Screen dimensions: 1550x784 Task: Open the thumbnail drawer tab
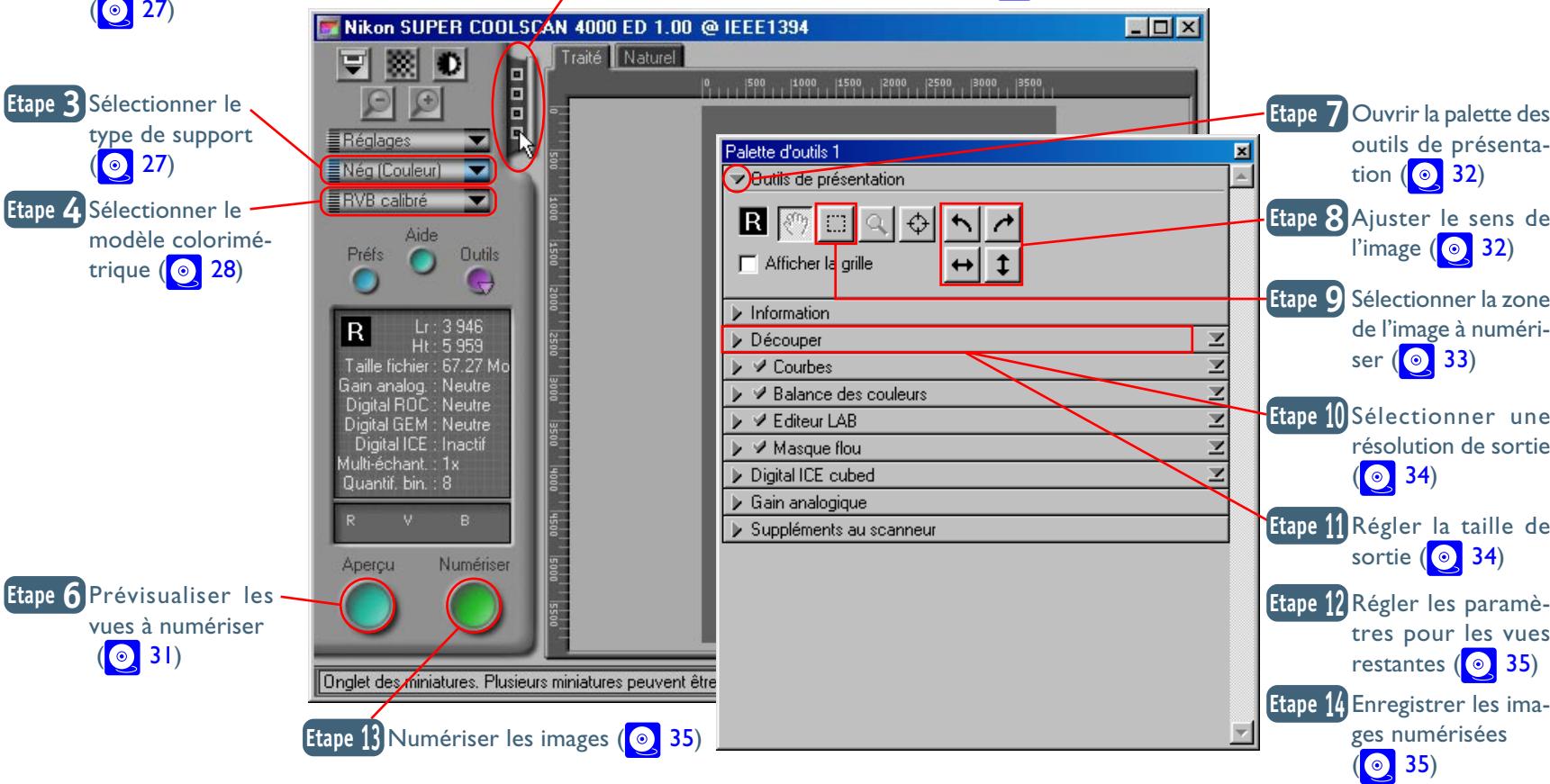[518, 105]
